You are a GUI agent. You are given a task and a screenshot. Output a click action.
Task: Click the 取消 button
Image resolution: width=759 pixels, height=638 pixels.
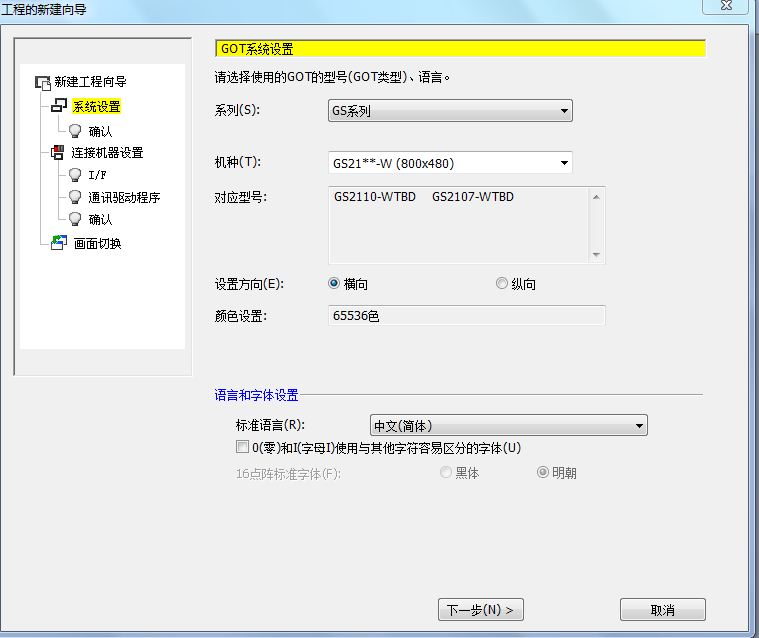(x=662, y=610)
